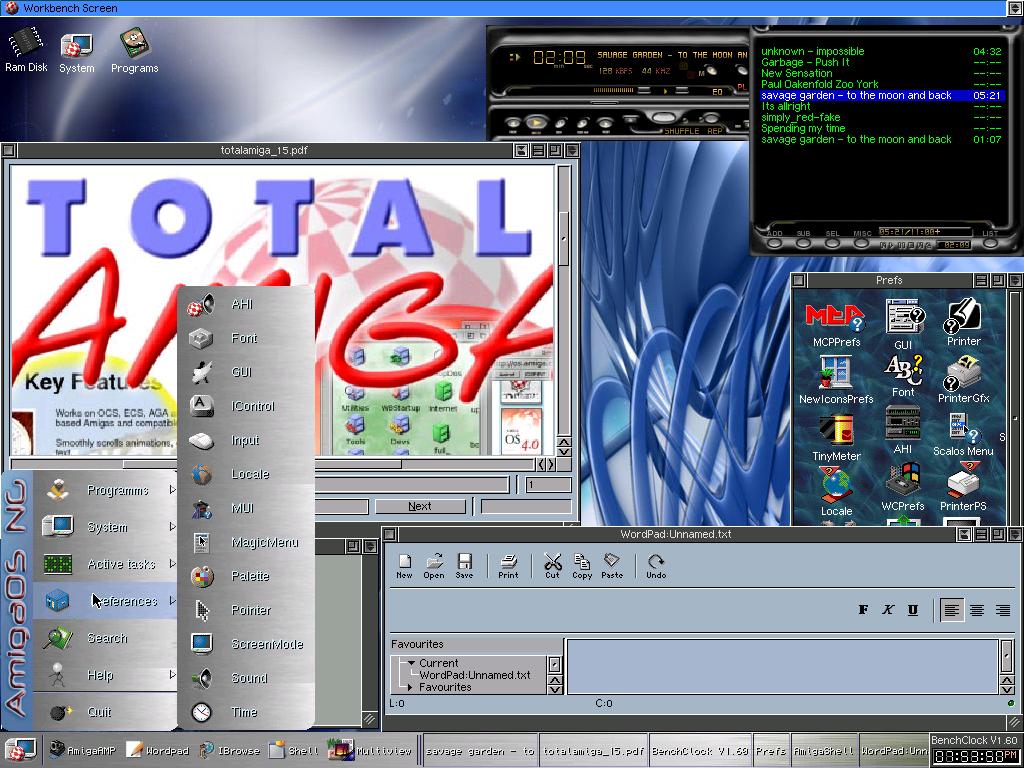
Task: Click the Print icon in WordPad
Action: [508, 566]
